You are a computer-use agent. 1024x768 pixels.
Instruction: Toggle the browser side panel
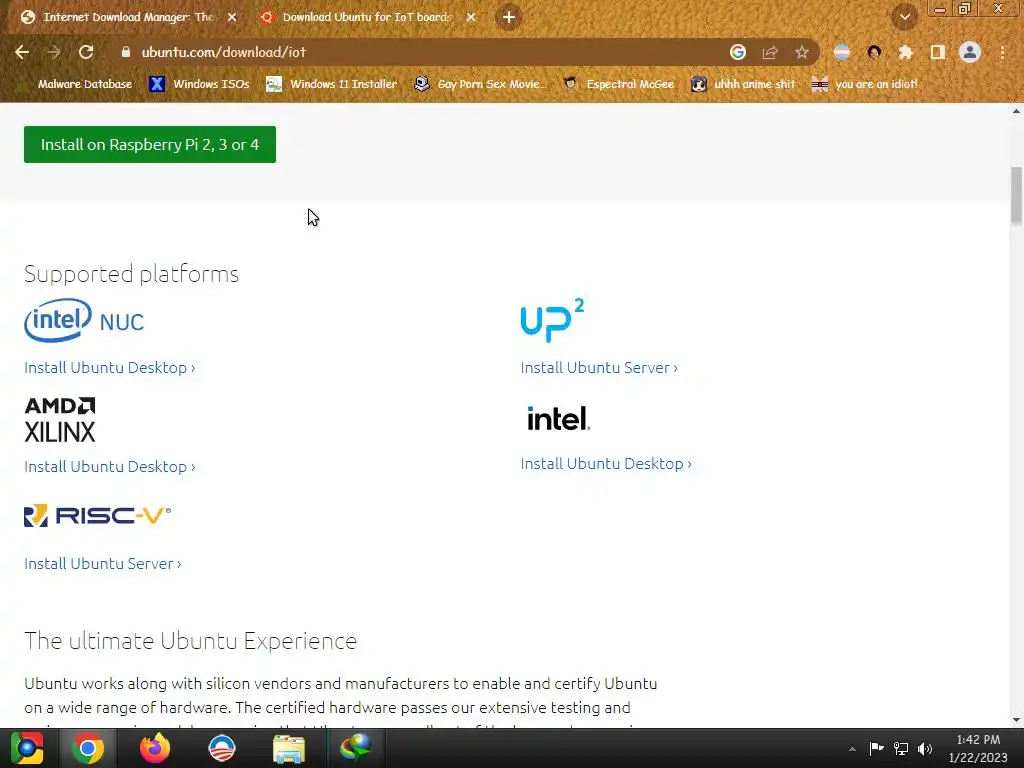click(938, 52)
